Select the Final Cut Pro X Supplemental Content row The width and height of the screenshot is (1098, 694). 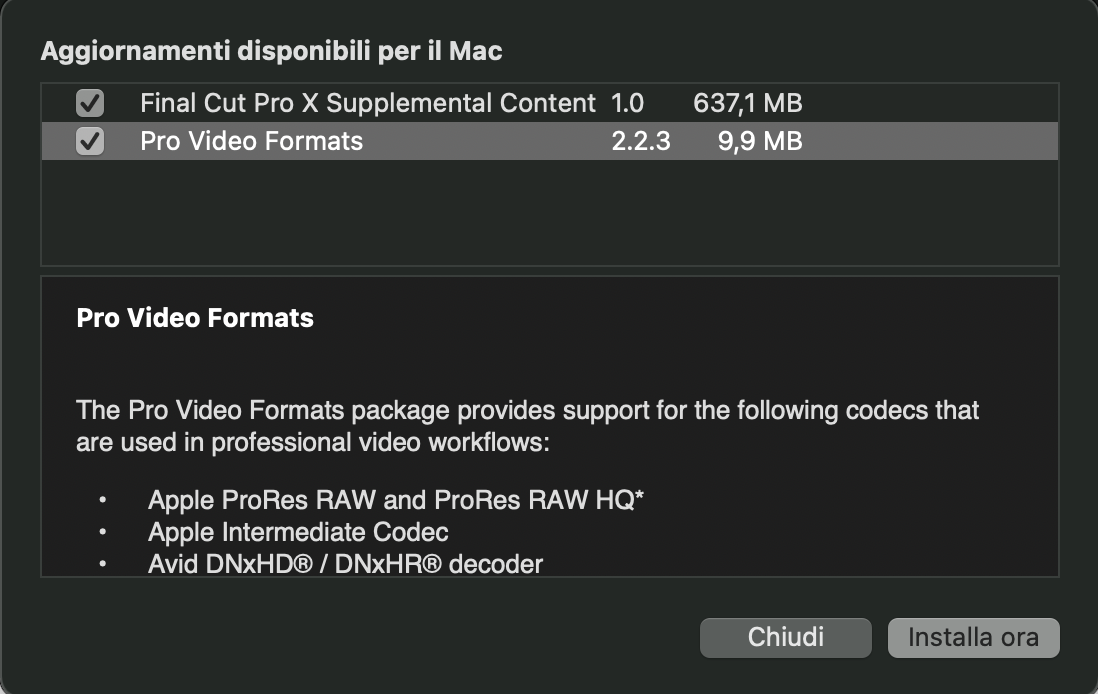[550, 103]
